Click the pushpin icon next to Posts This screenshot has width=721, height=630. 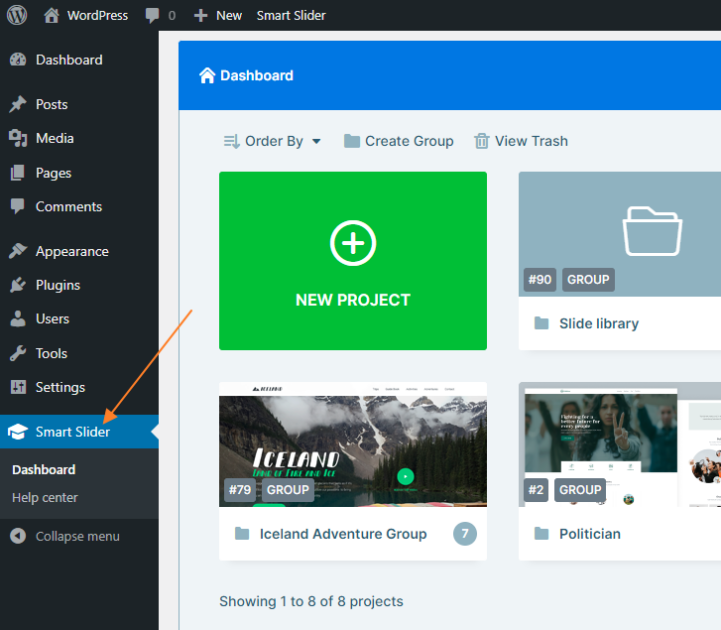pyautogui.click(x=18, y=104)
